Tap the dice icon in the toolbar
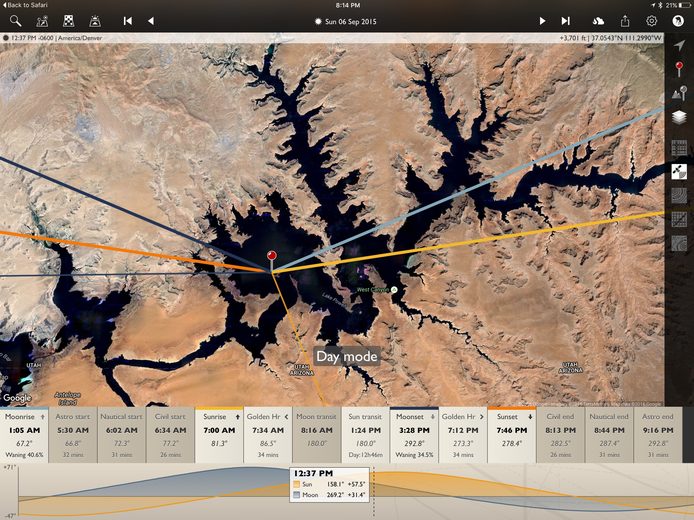 point(69,21)
